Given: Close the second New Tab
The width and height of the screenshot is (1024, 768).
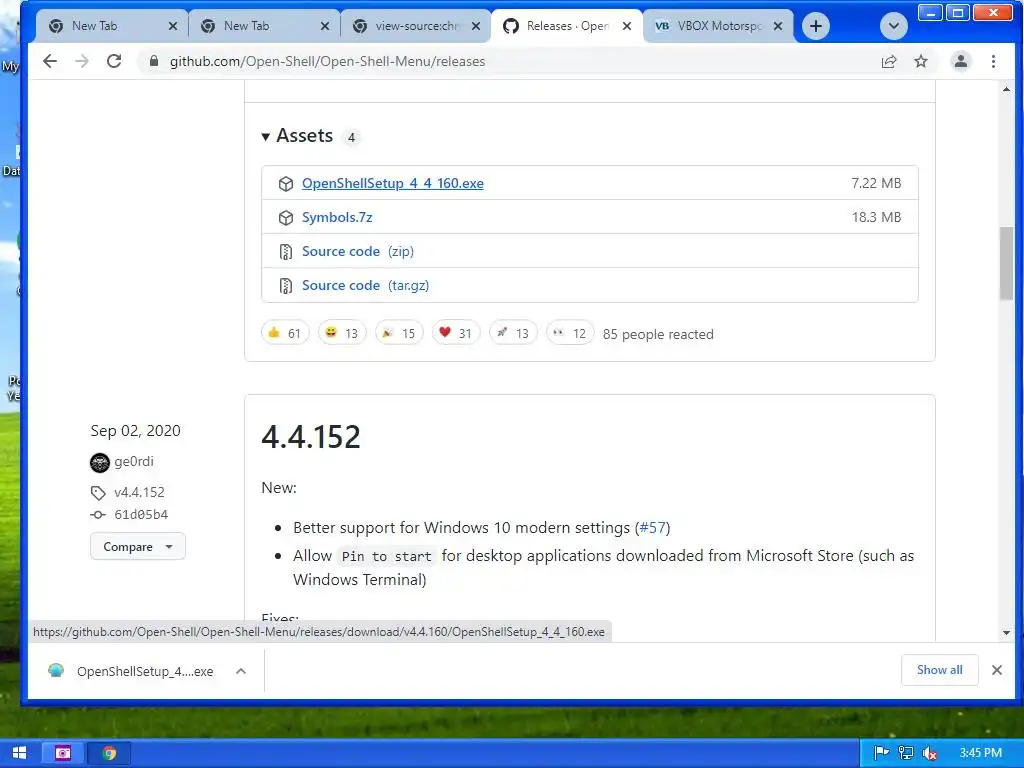Looking at the screenshot, I should coord(325,26).
